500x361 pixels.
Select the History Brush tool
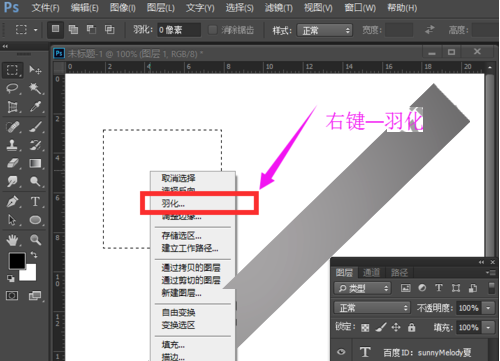pos(35,145)
